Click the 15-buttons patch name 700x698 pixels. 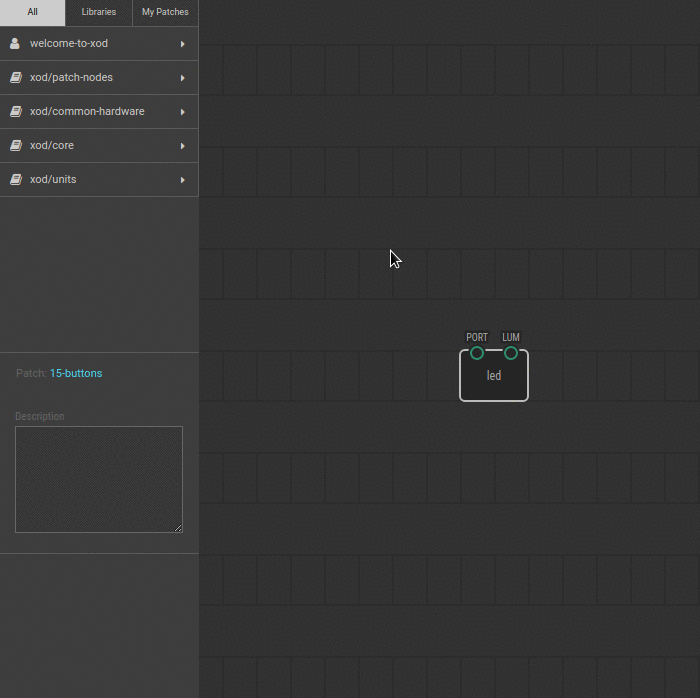[x=76, y=373]
